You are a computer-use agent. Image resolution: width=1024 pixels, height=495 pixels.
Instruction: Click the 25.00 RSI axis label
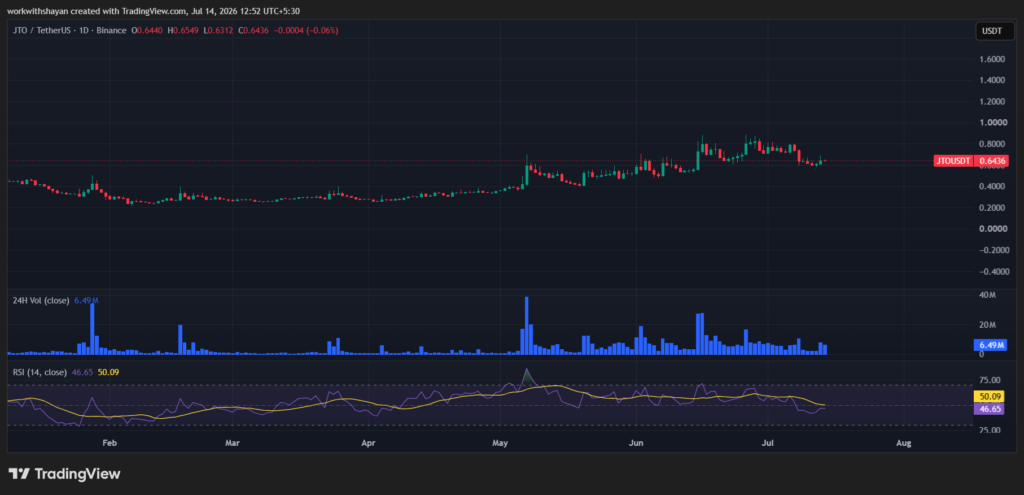pos(988,430)
